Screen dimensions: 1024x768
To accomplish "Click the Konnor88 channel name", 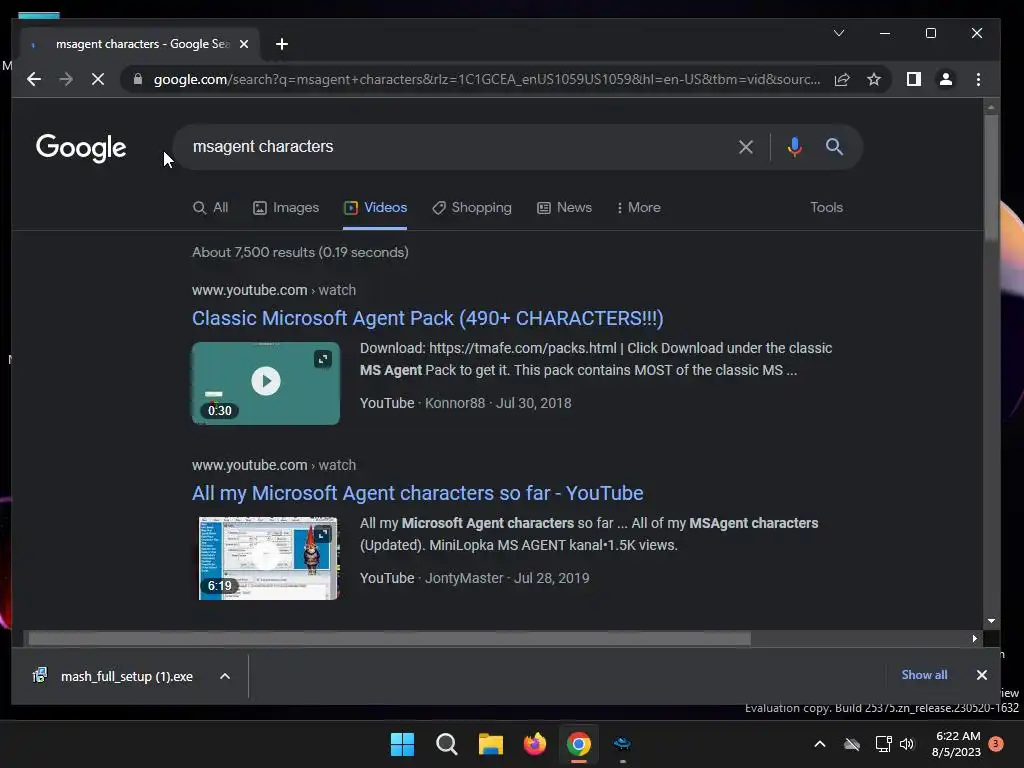I will click(455, 403).
